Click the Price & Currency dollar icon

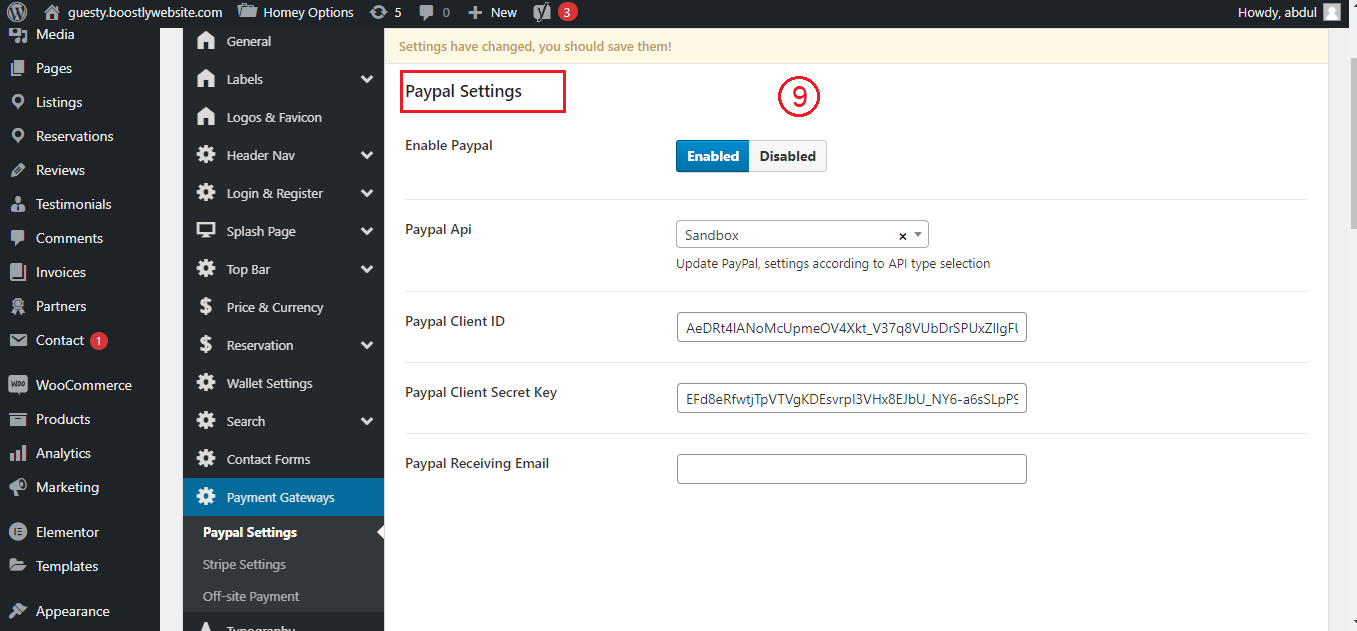click(206, 307)
